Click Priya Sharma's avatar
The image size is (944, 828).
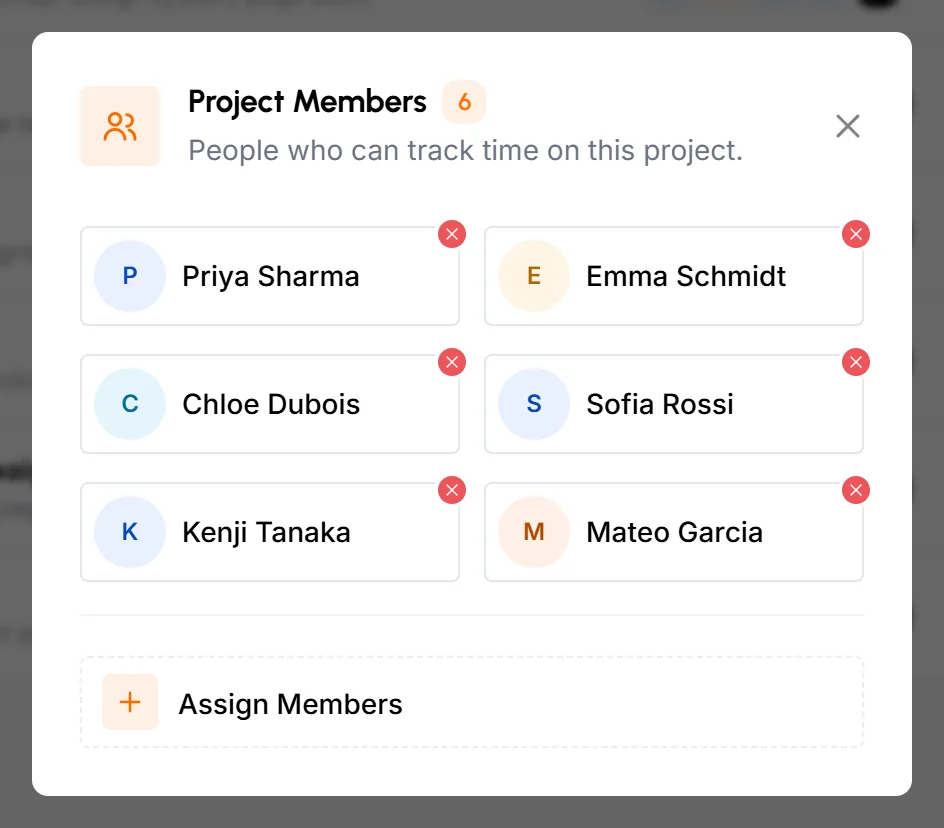coord(130,276)
